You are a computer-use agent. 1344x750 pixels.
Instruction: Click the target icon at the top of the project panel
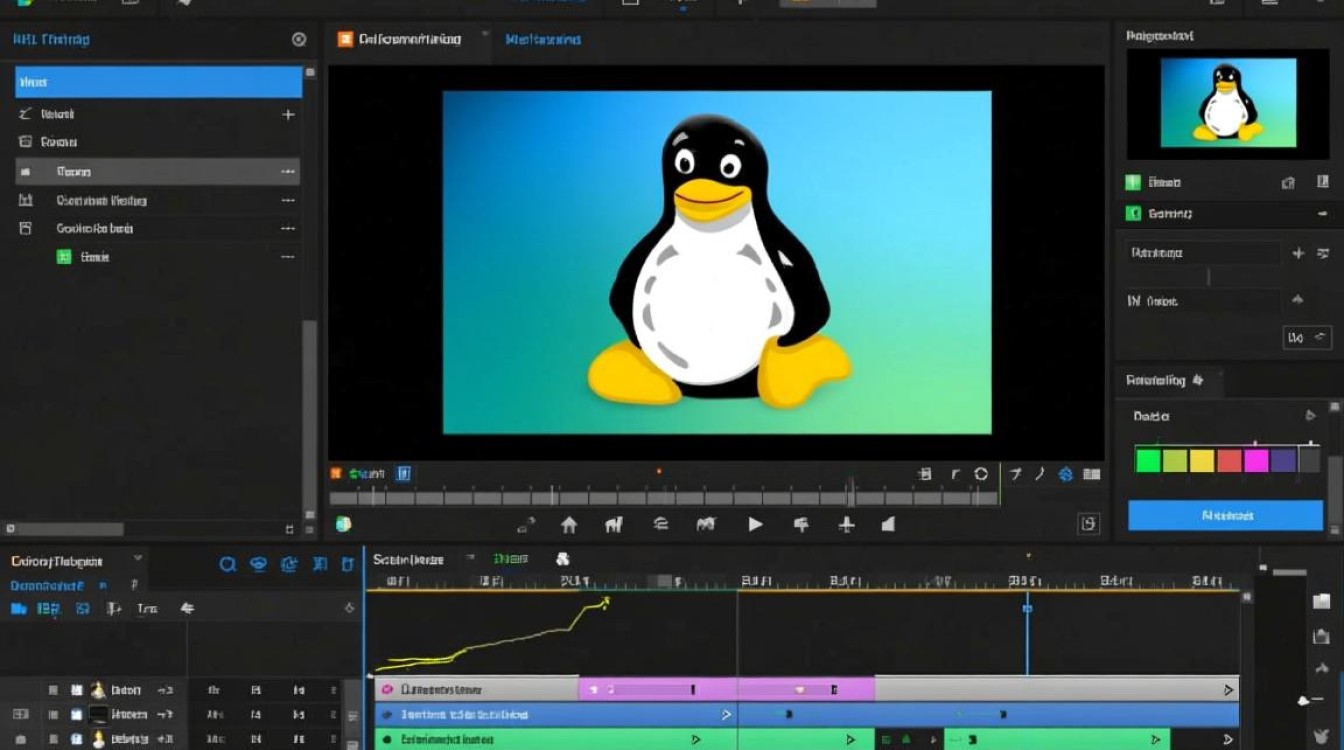[x=297, y=39]
